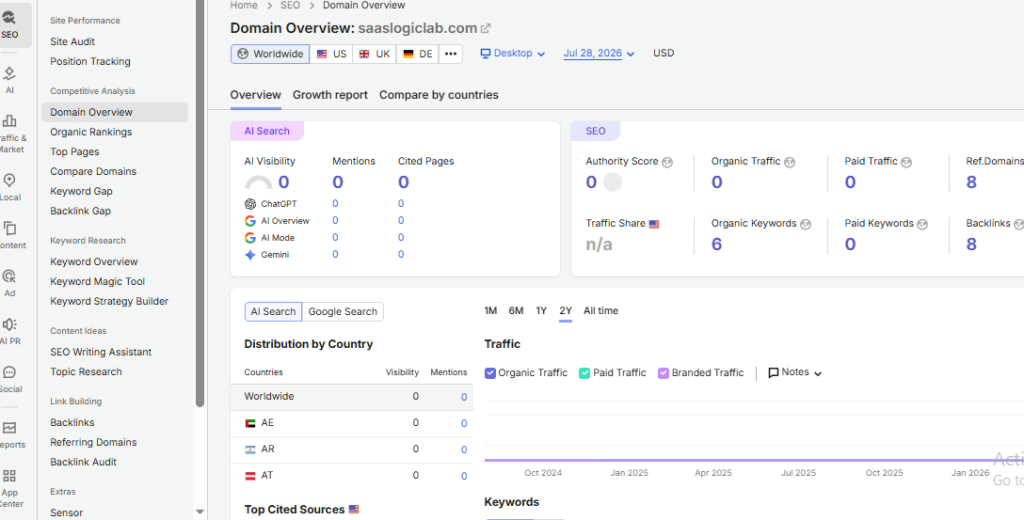
Task: Select All time range
Action: point(601,311)
